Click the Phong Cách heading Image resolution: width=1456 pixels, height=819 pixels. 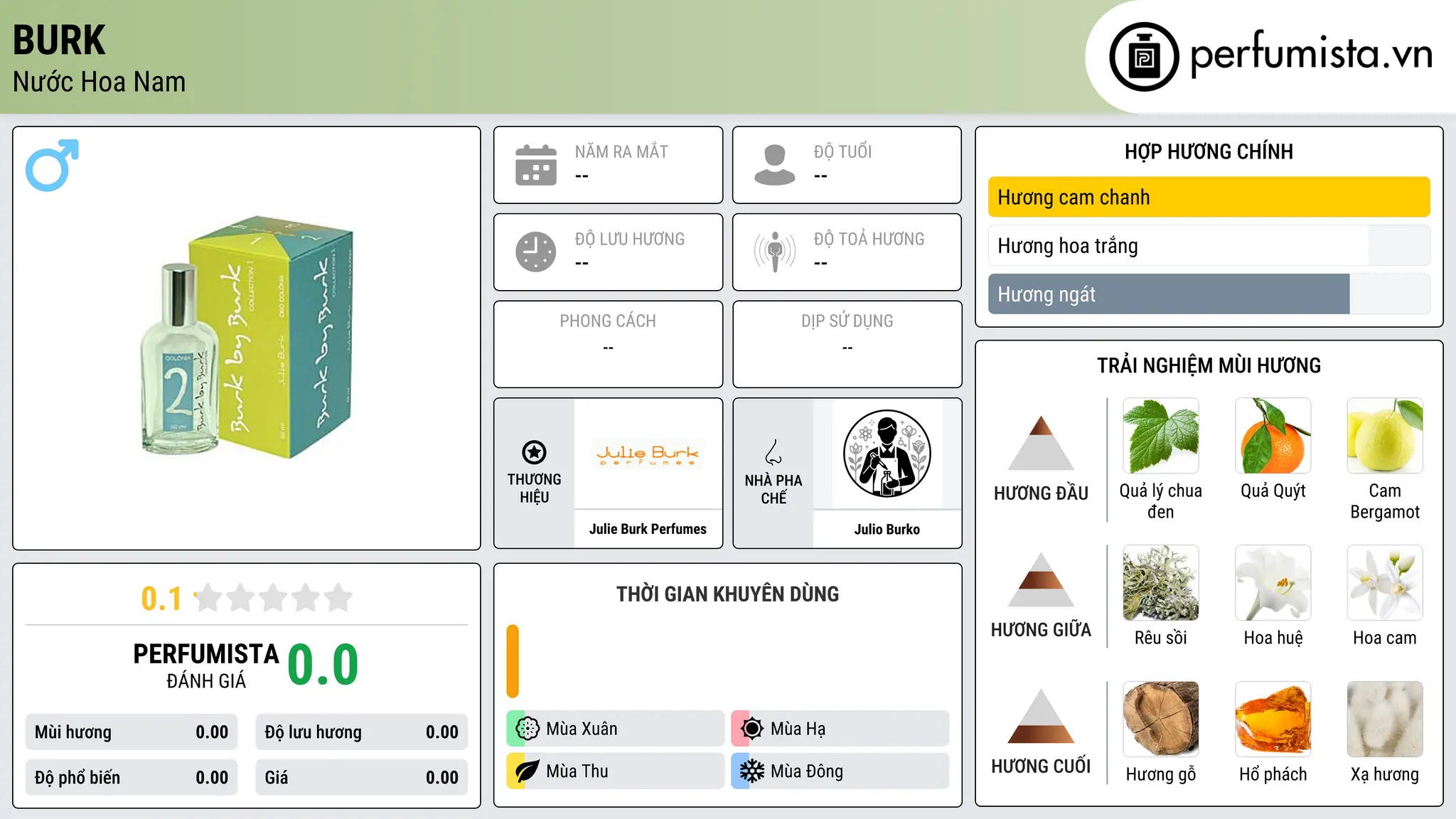point(608,321)
